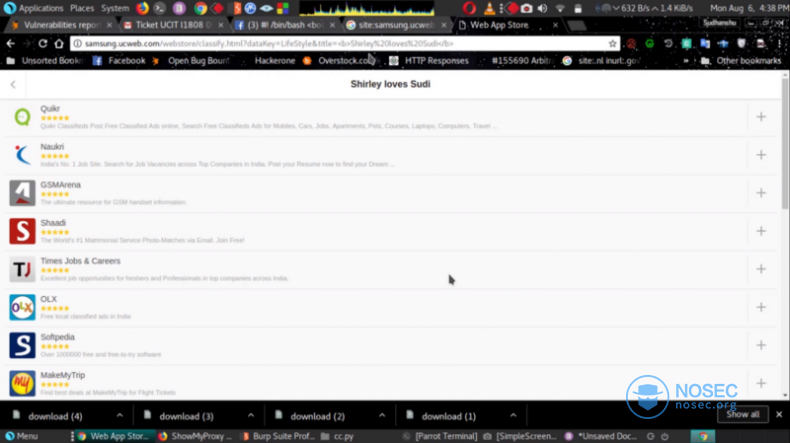This screenshot has height=443, width=790.
Task: Expand options for download (4)
Action: 119,416
